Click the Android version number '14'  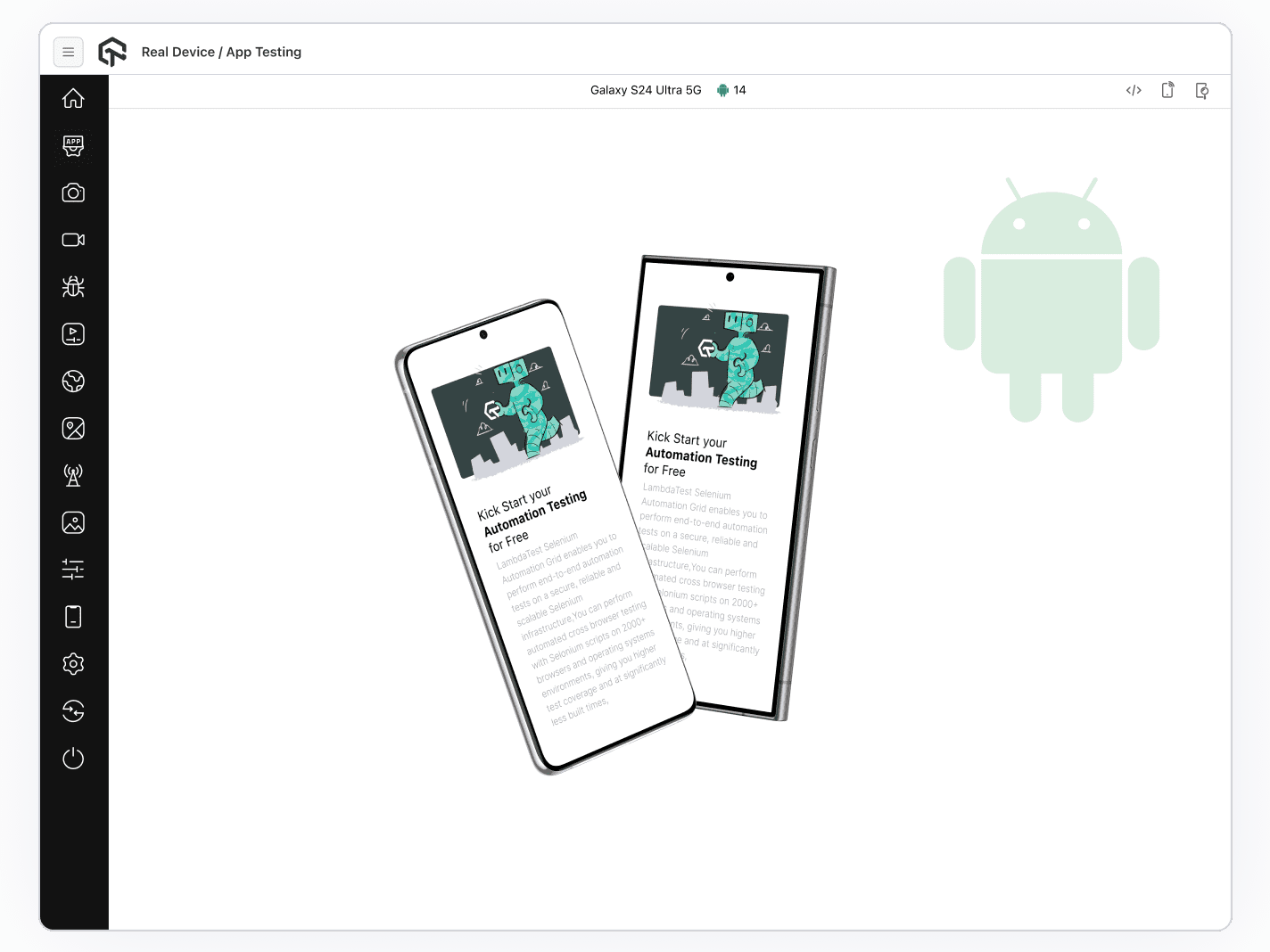point(739,90)
